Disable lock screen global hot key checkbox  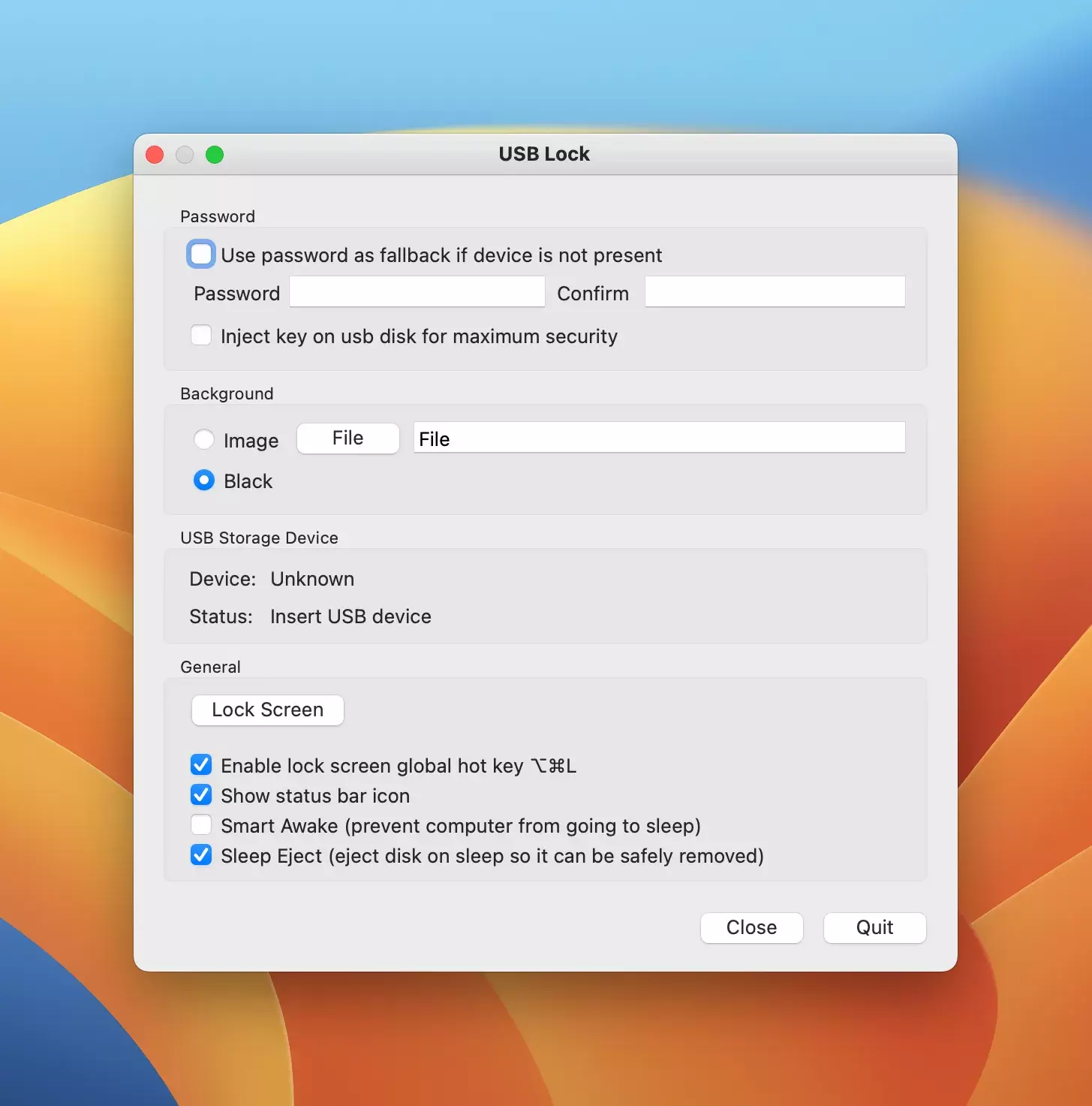201,764
